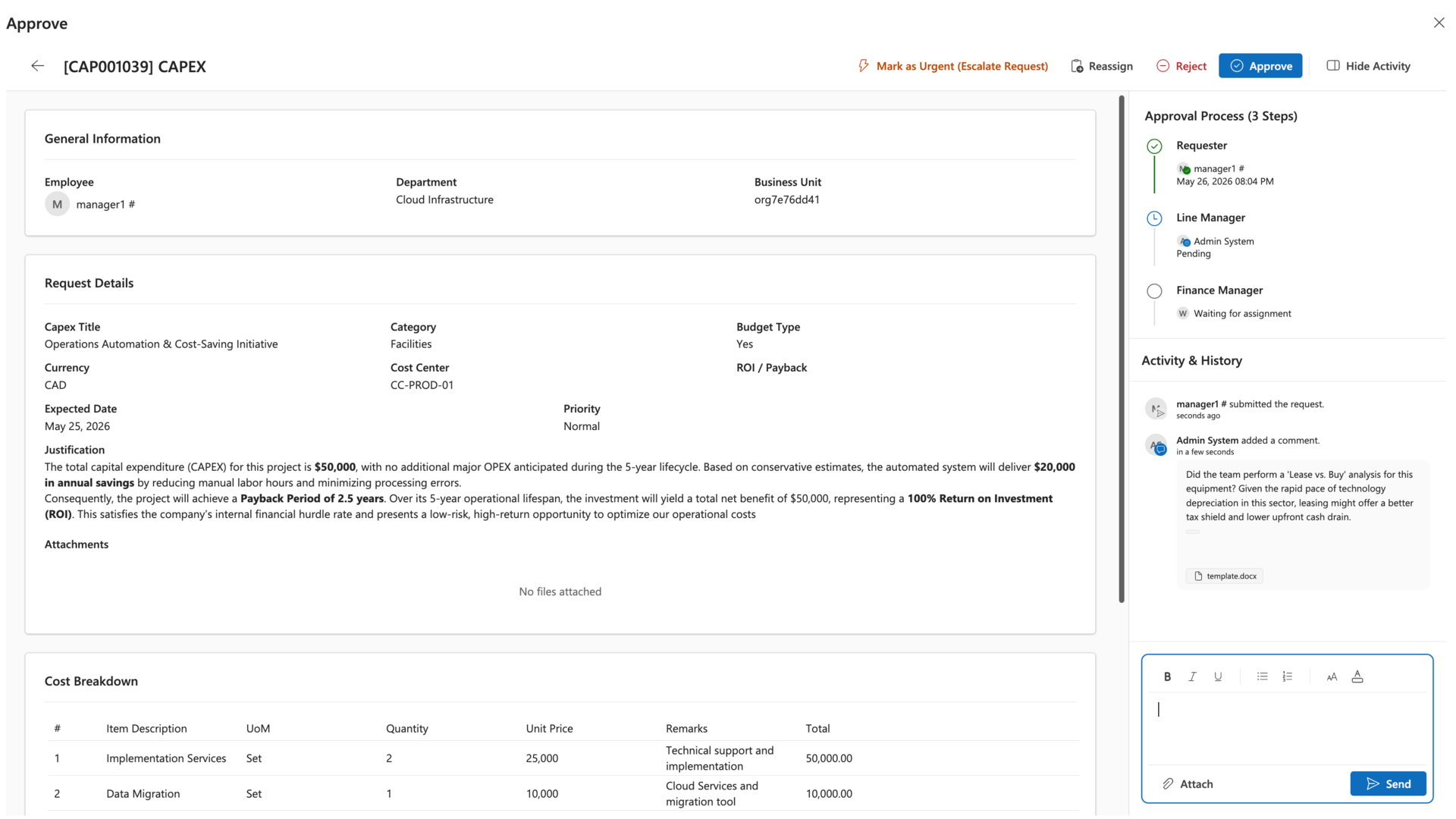Click the 25,000 unit price cell

[542, 758]
